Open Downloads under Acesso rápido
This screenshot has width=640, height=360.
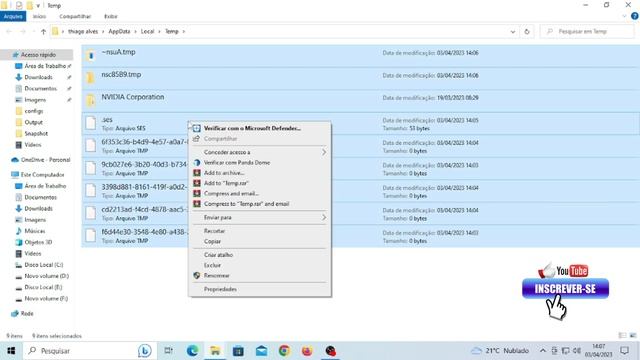pyautogui.click(x=38, y=77)
